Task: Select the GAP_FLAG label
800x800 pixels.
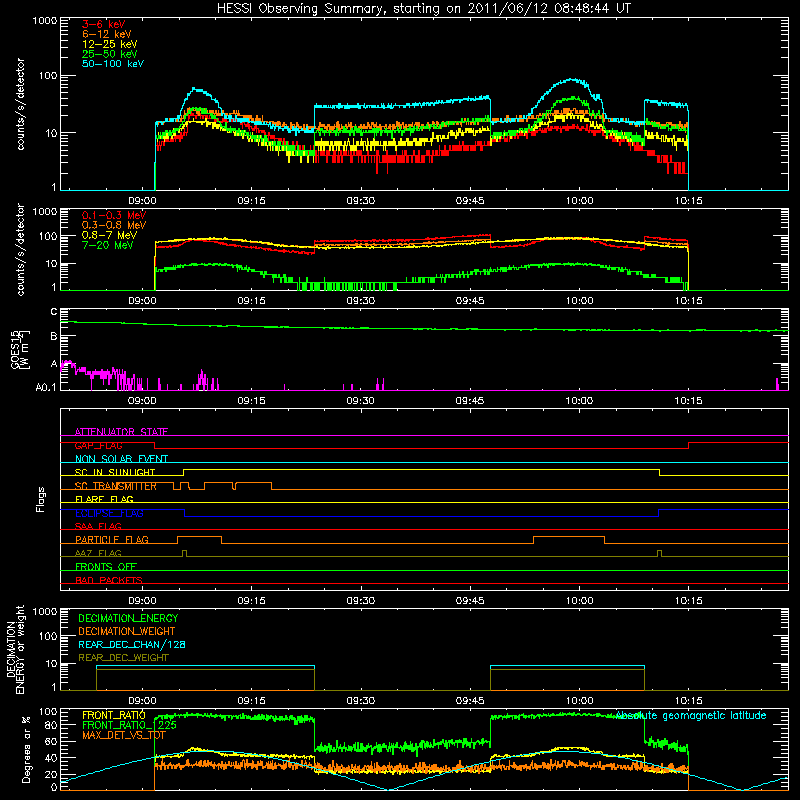Action: tap(98, 445)
